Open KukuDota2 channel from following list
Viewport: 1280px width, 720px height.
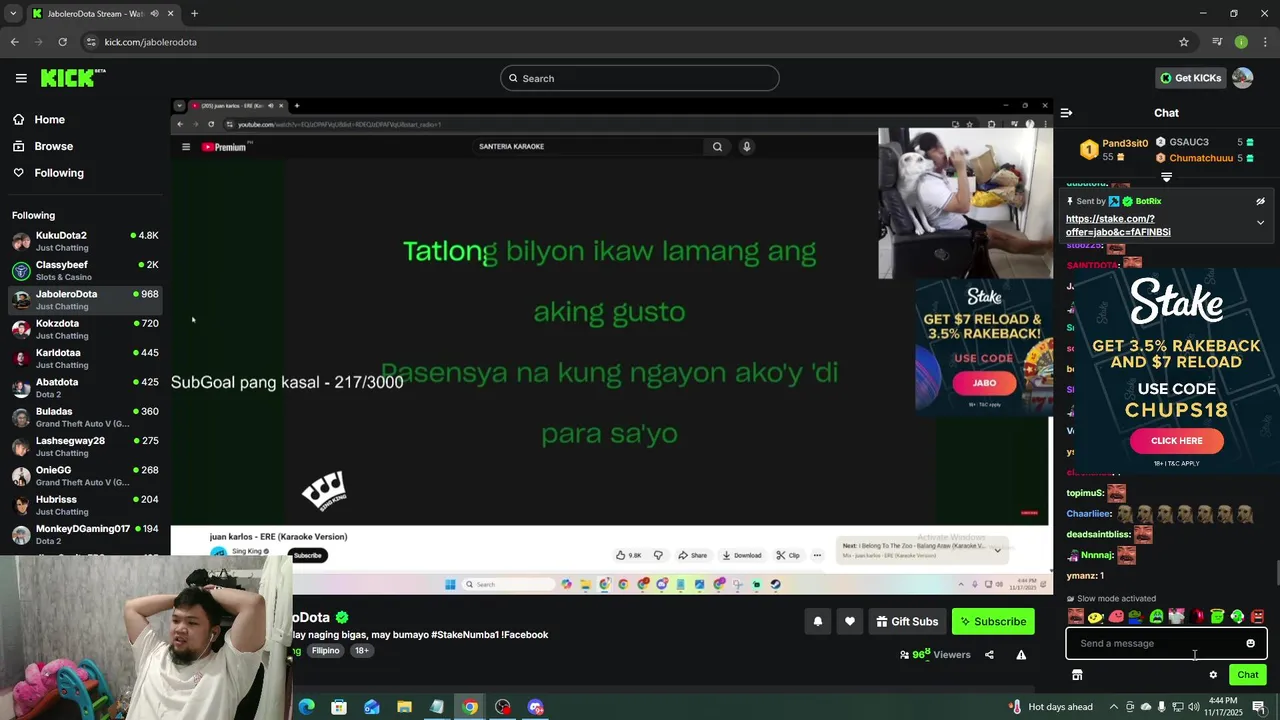85,241
